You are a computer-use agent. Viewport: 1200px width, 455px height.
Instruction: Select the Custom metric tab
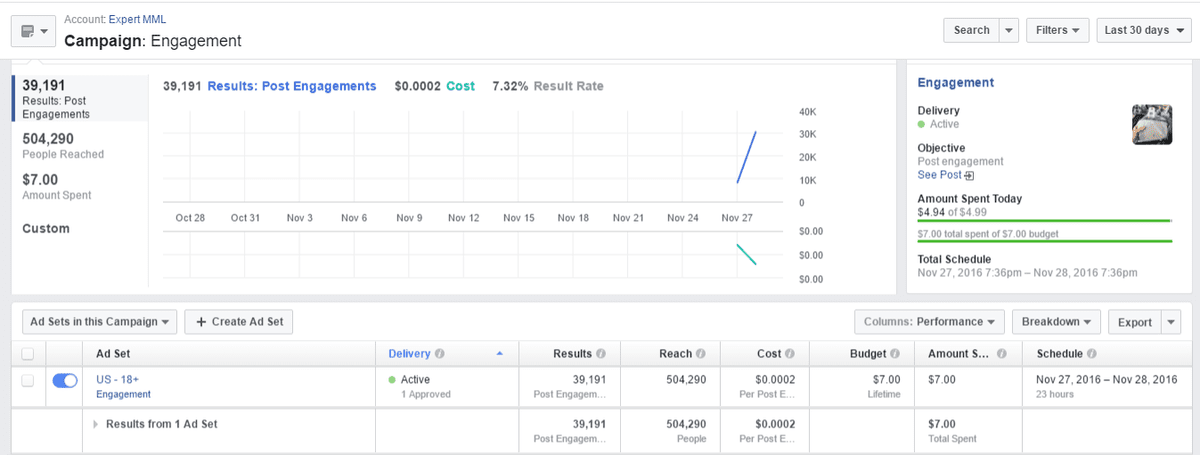(x=46, y=229)
